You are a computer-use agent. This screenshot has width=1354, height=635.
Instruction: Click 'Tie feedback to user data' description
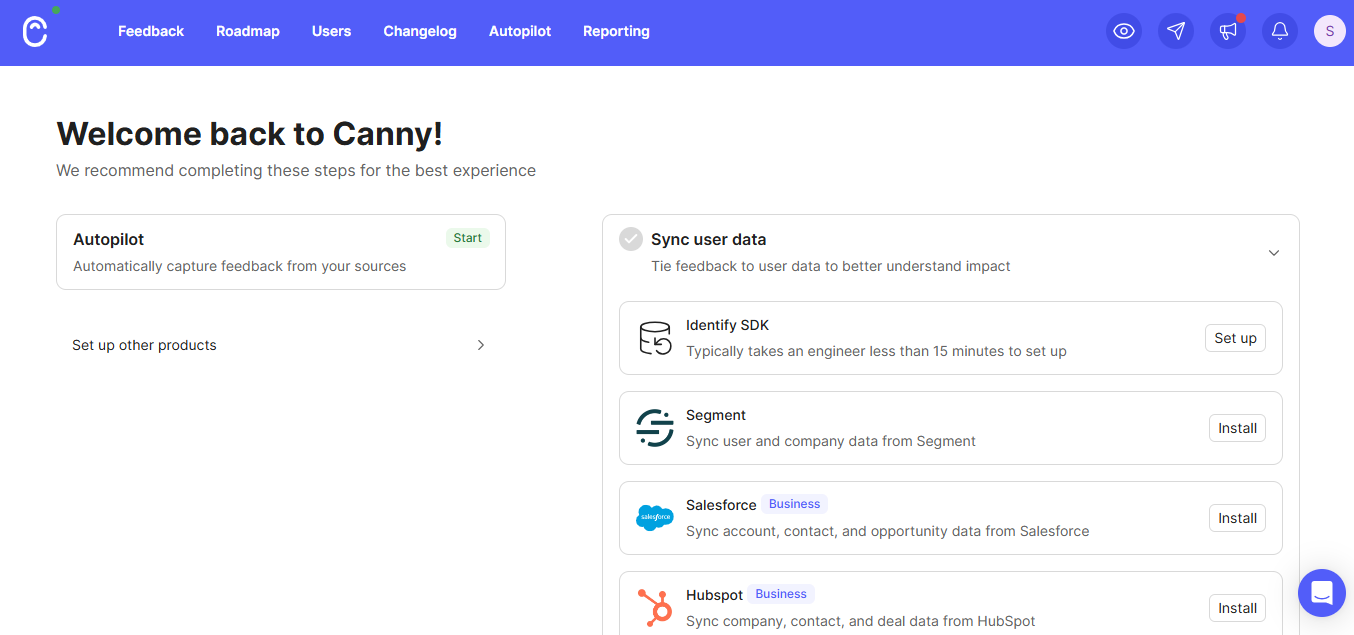tap(831, 266)
